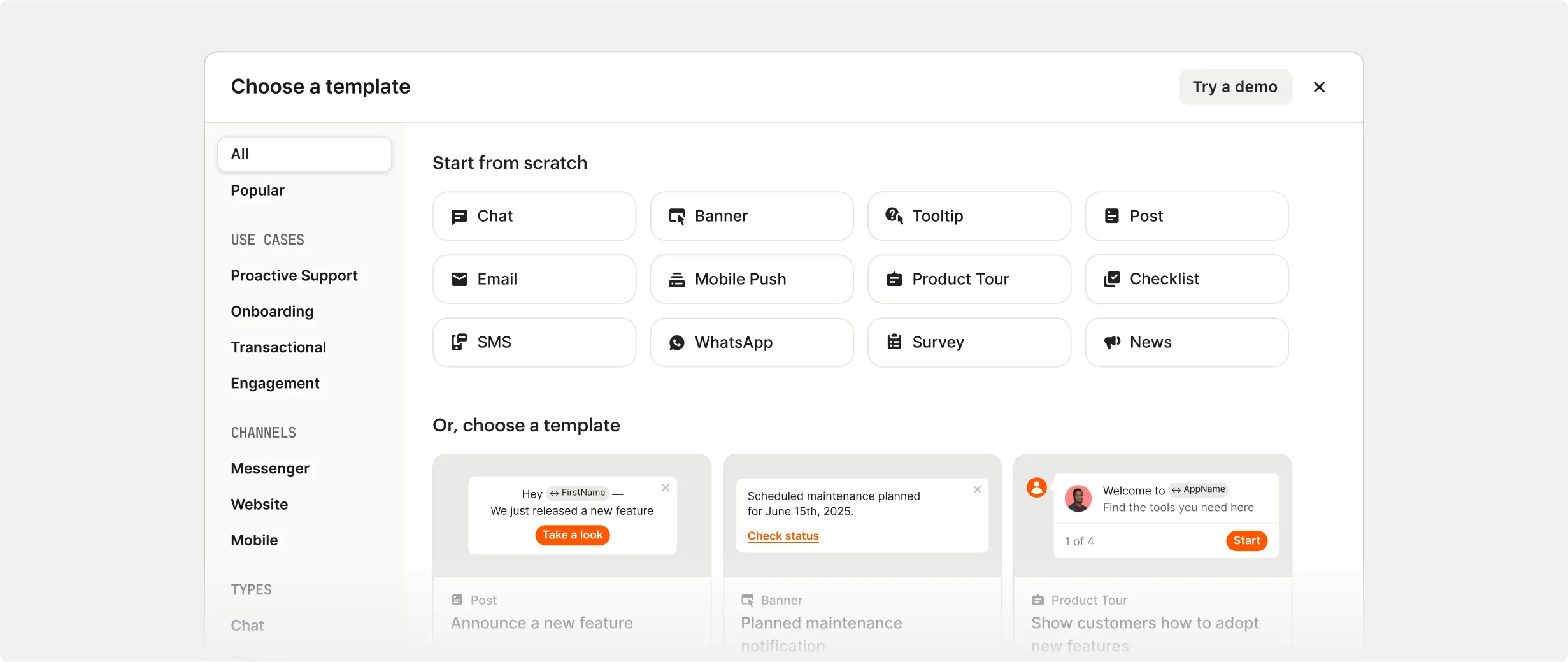
Task: Filter templates by Onboarding use case
Action: click(272, 312)
